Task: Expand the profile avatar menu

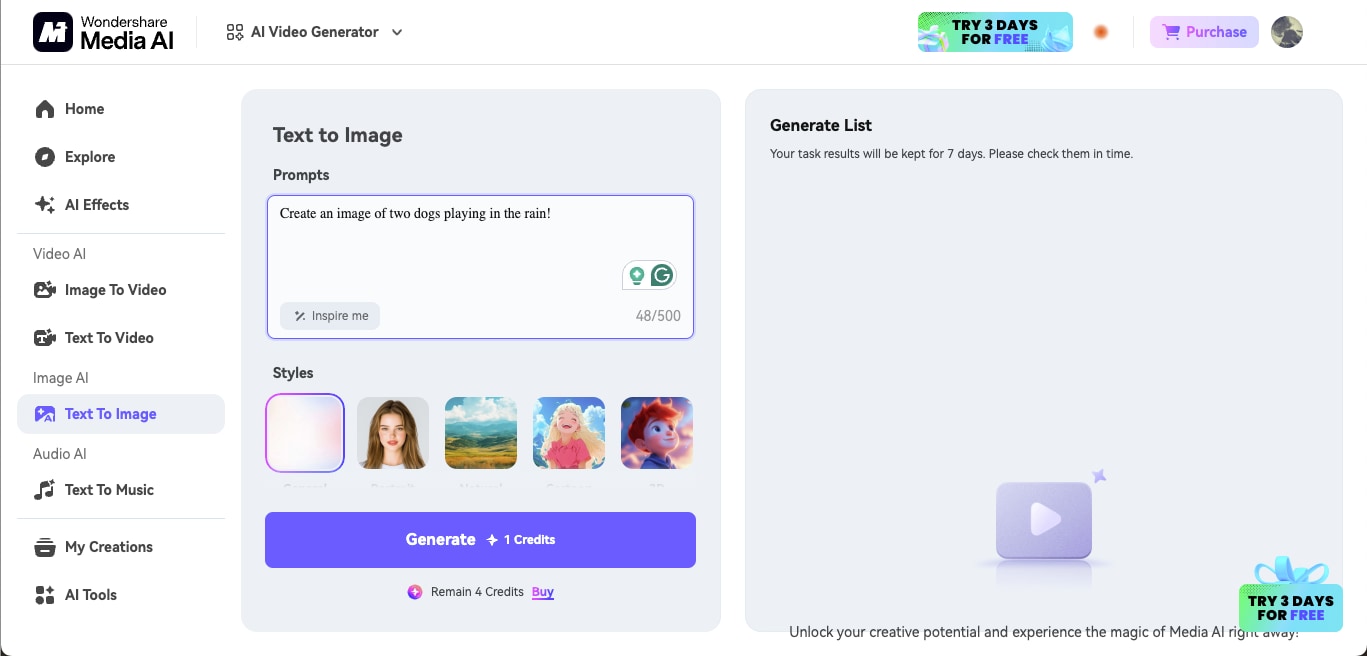Action: click(x=1287, y=32)
